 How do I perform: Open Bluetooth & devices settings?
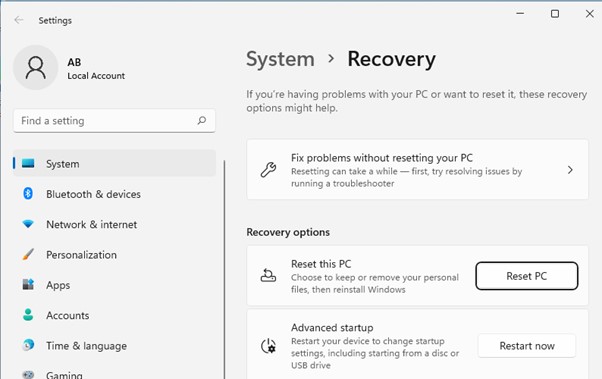[114, 194]
